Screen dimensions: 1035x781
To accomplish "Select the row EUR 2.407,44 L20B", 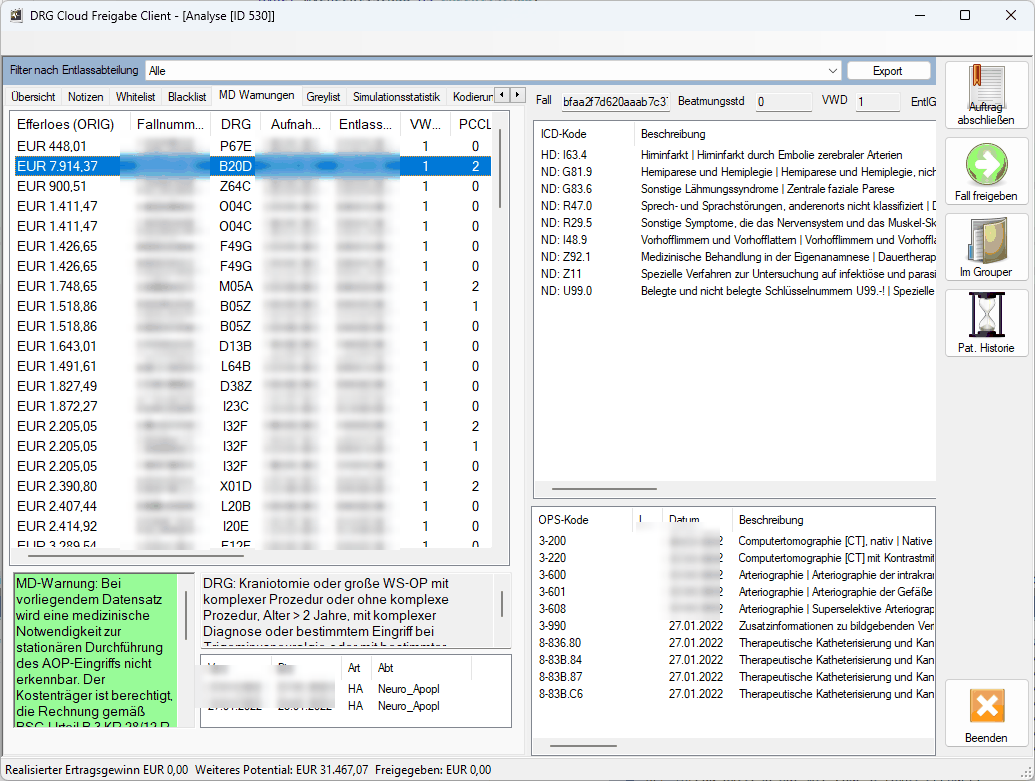I will coord(253,506).
